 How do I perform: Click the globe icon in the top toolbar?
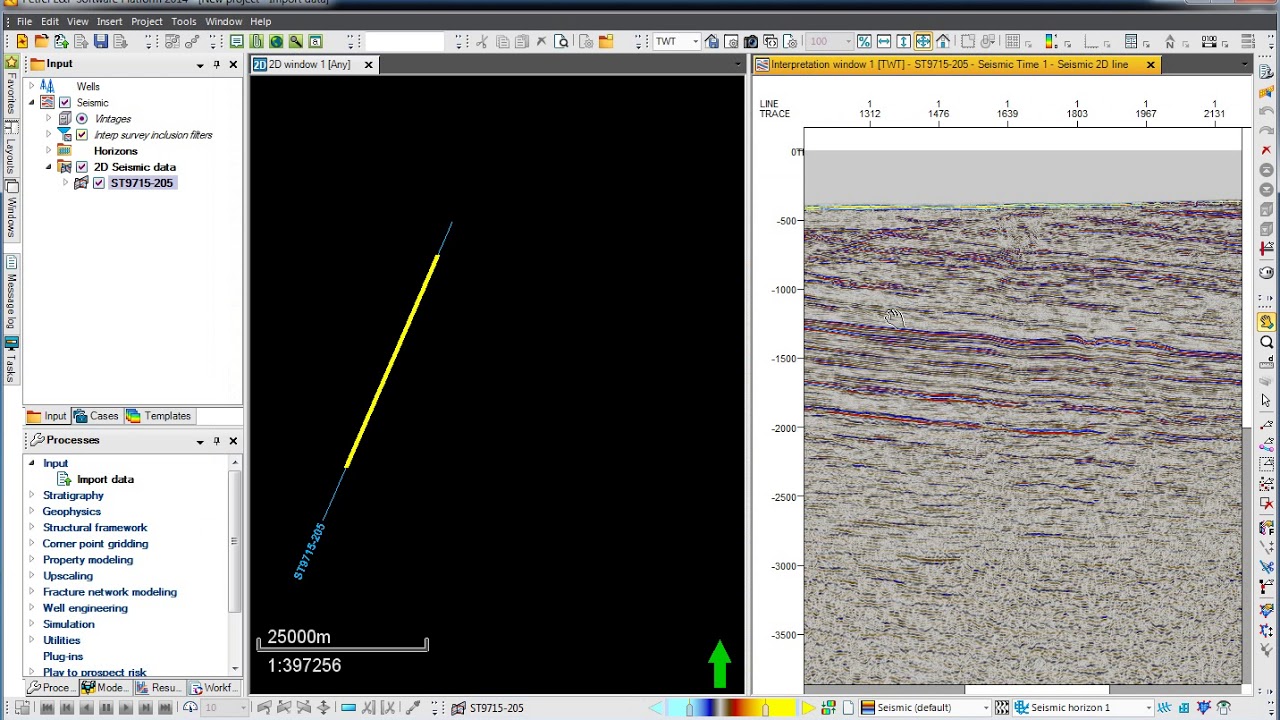coord(276,41)
